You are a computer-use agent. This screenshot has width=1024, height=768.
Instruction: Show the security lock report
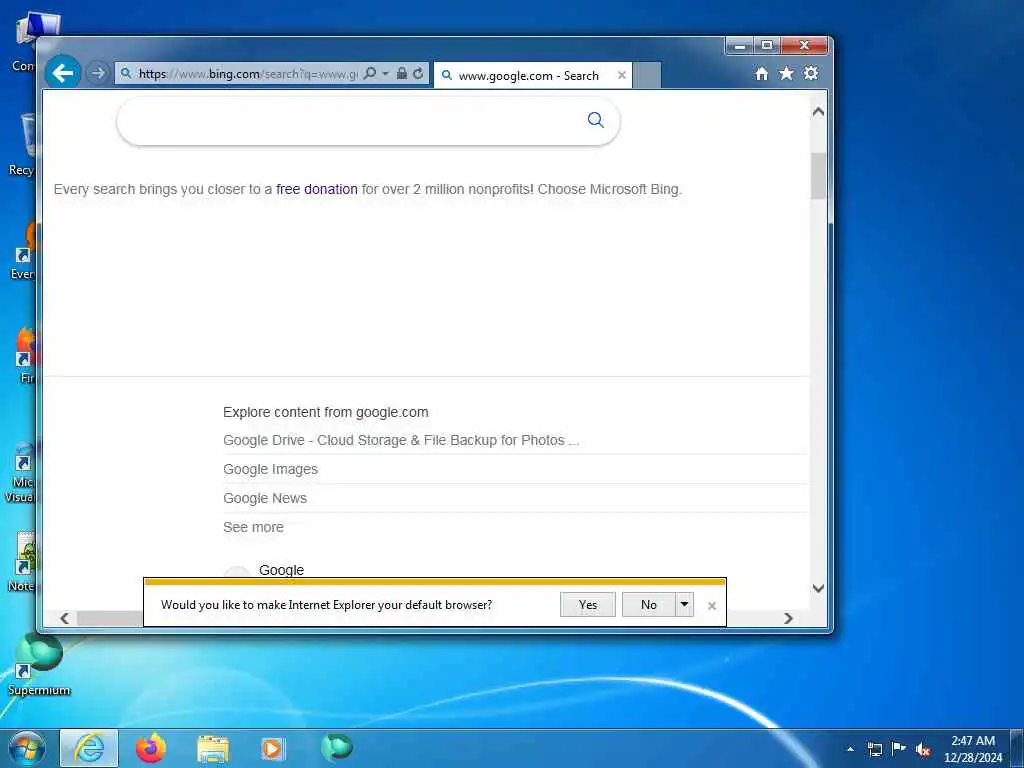402,73
